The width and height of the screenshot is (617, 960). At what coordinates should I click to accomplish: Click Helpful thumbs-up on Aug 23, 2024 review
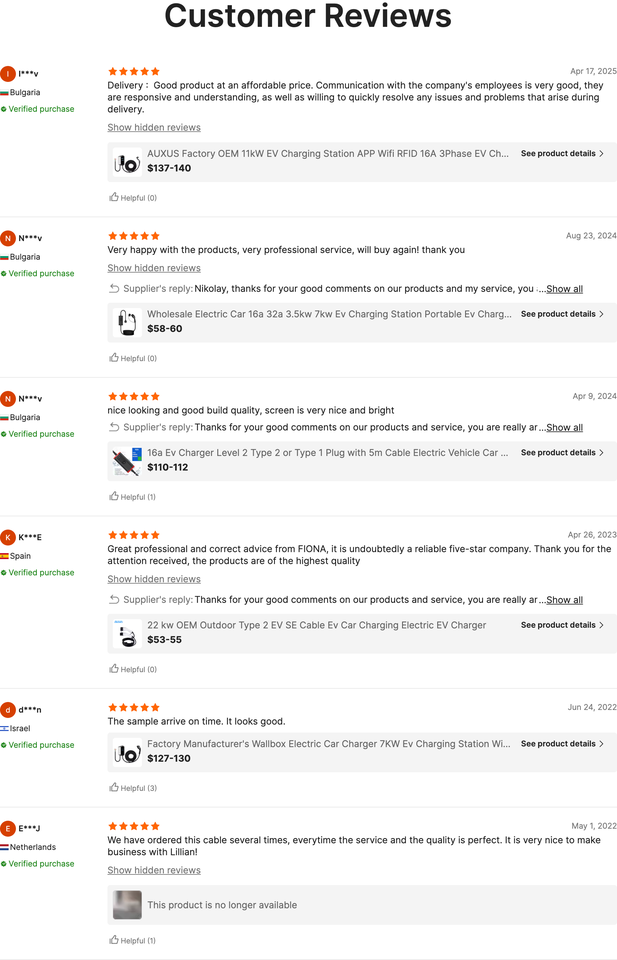coord(114,358)
